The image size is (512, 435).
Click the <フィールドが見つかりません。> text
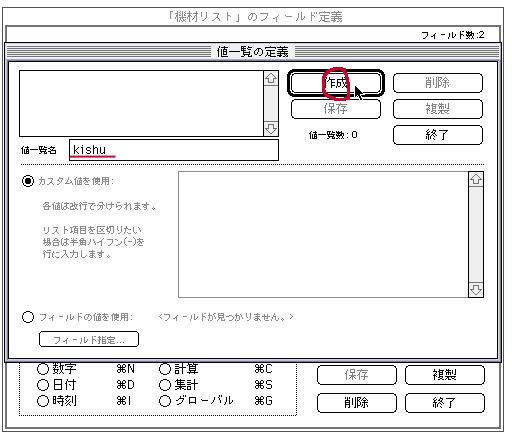coord(226,317)
